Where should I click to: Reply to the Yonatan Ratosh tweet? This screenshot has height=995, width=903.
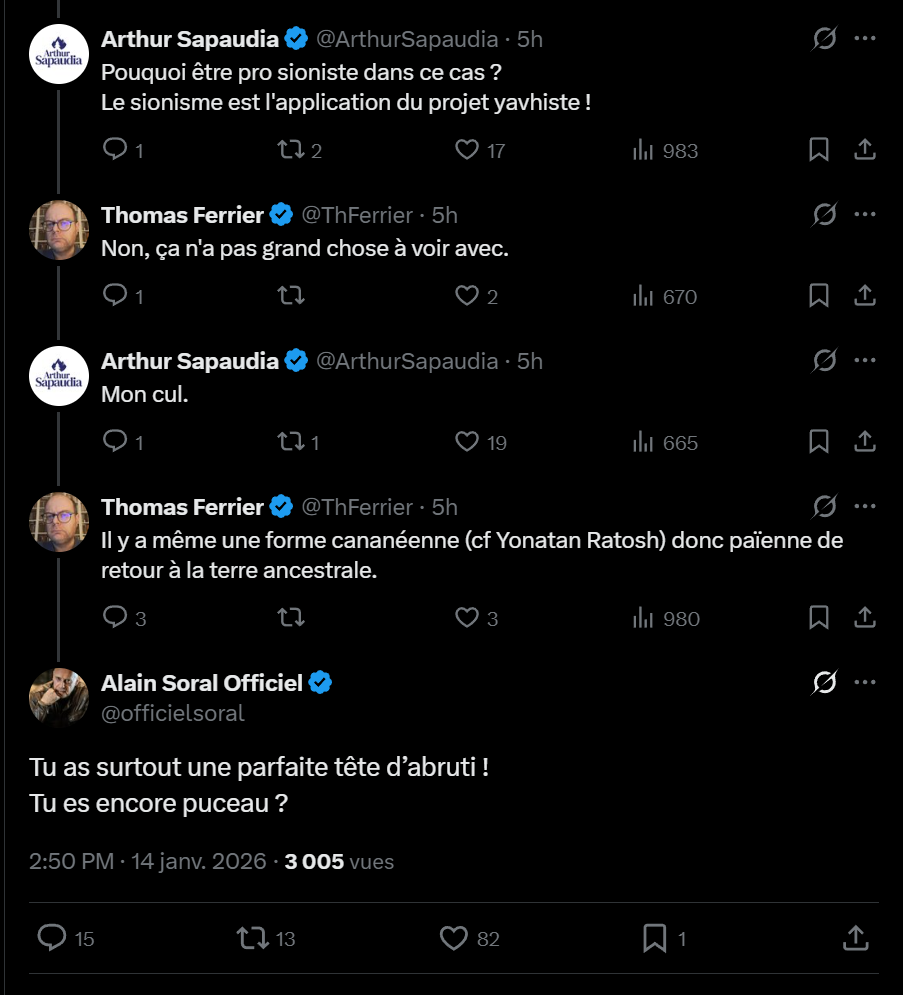[116, 618]
